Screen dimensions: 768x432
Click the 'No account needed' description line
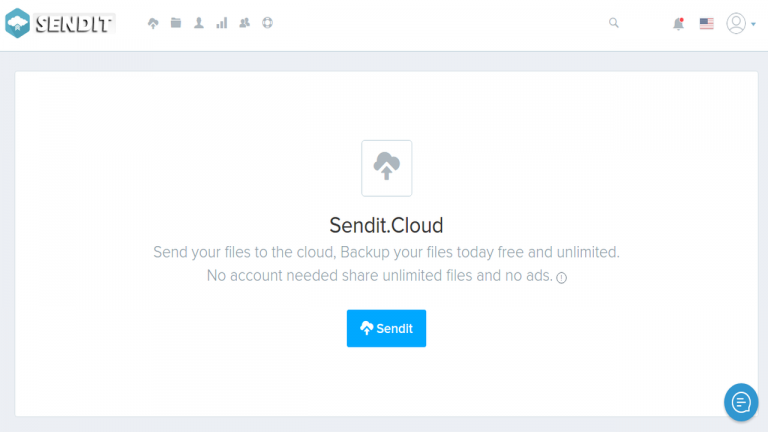click(380, 276)
